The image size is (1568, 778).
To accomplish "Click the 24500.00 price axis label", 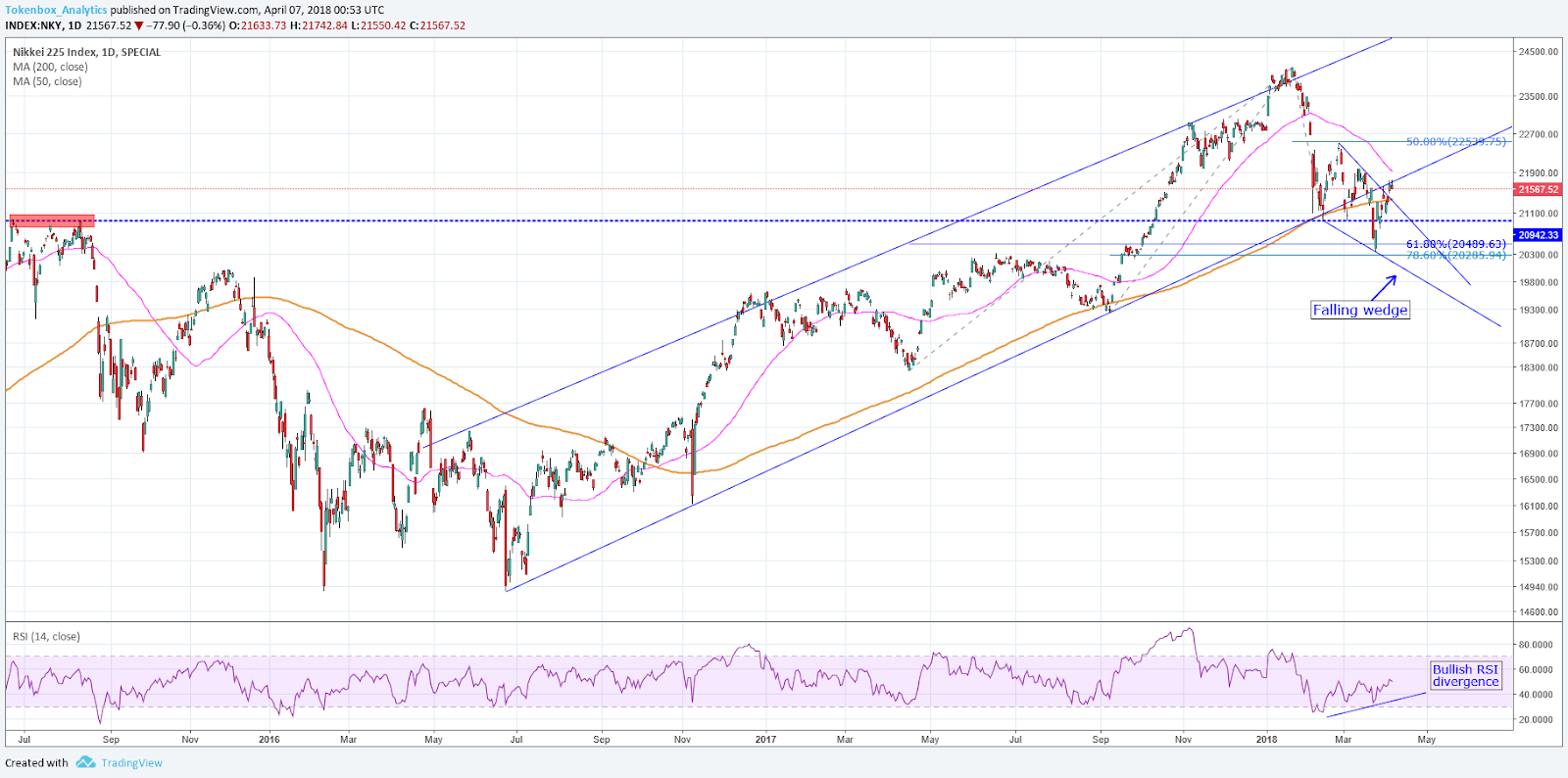I will (1538, 52).
